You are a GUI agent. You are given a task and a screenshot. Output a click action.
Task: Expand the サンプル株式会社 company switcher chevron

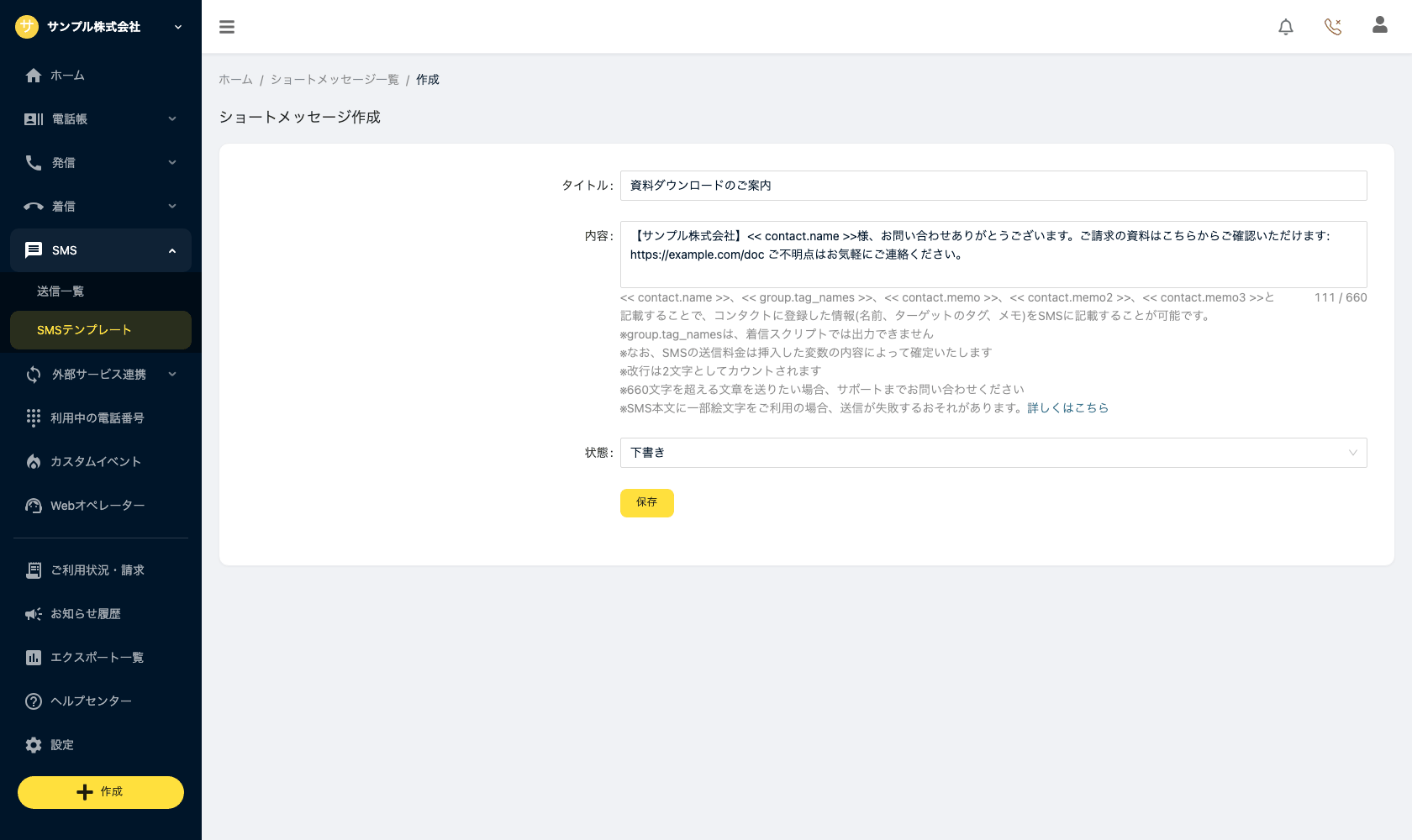tap(178, 27)
